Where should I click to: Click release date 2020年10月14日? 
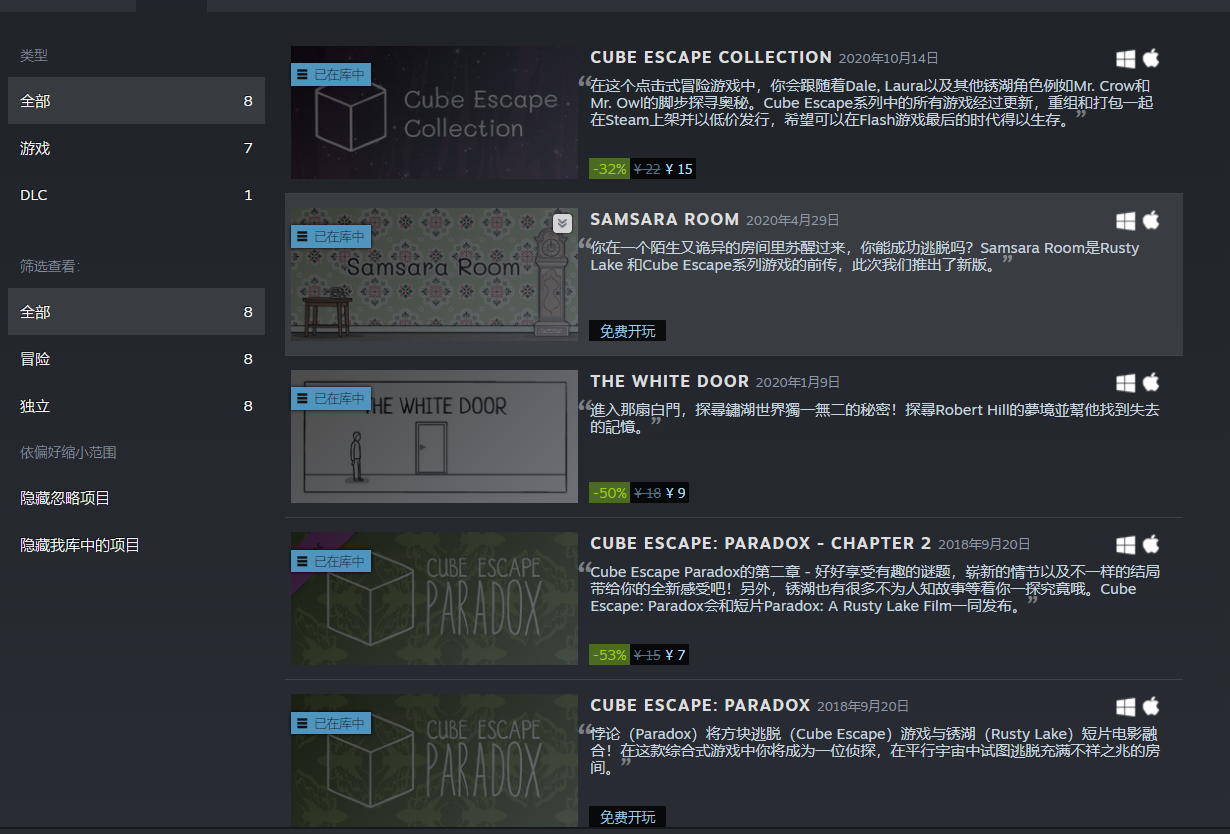pyautogui.click(x=888, y=58)
